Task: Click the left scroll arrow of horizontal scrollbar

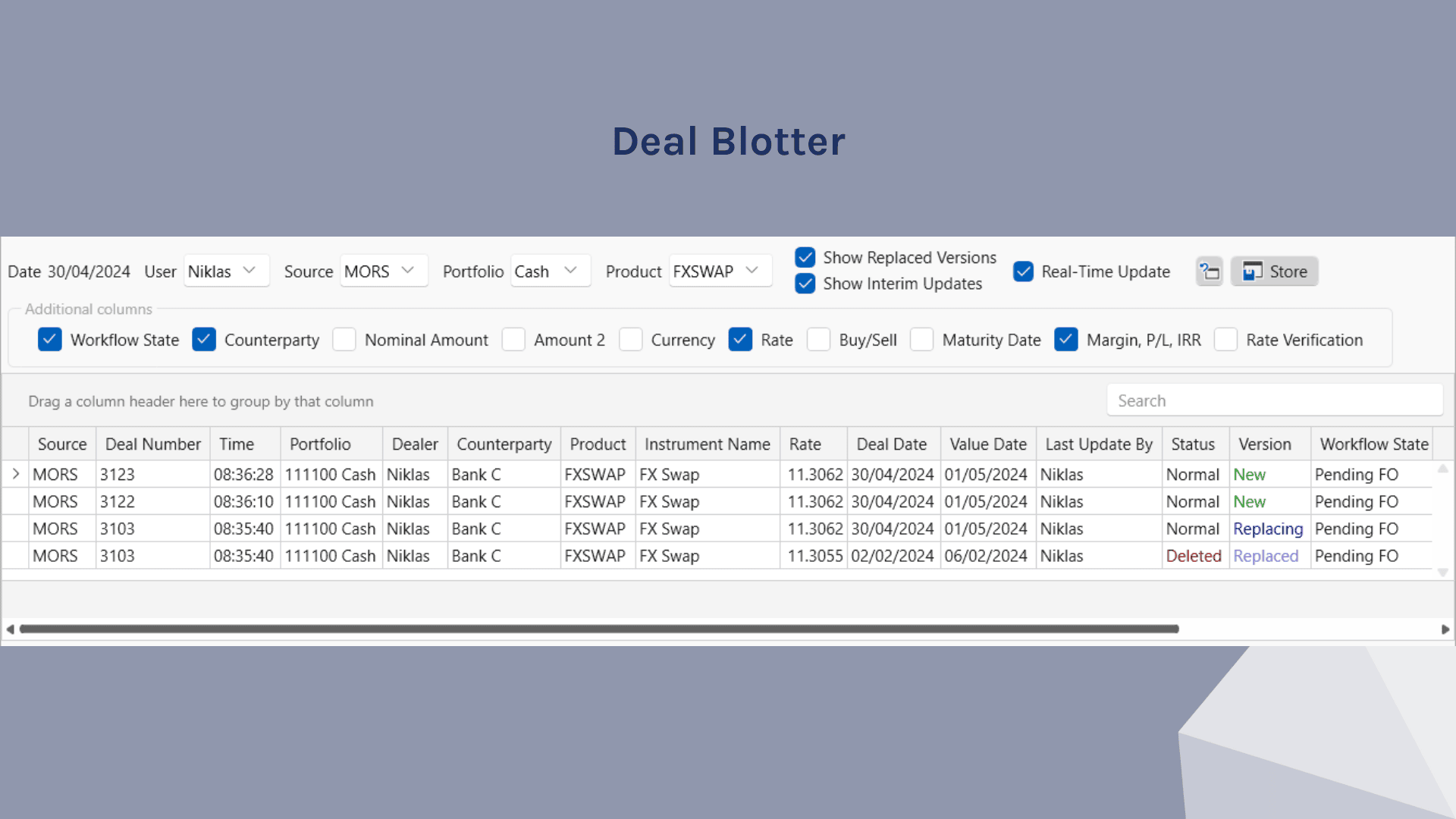Action: 10,629
